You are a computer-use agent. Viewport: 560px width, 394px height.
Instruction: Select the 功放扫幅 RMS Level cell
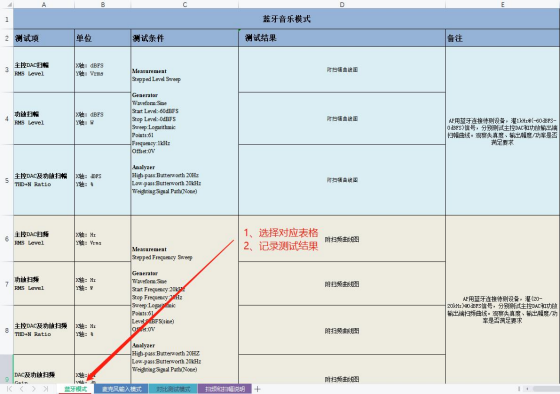tap(44, 118)
